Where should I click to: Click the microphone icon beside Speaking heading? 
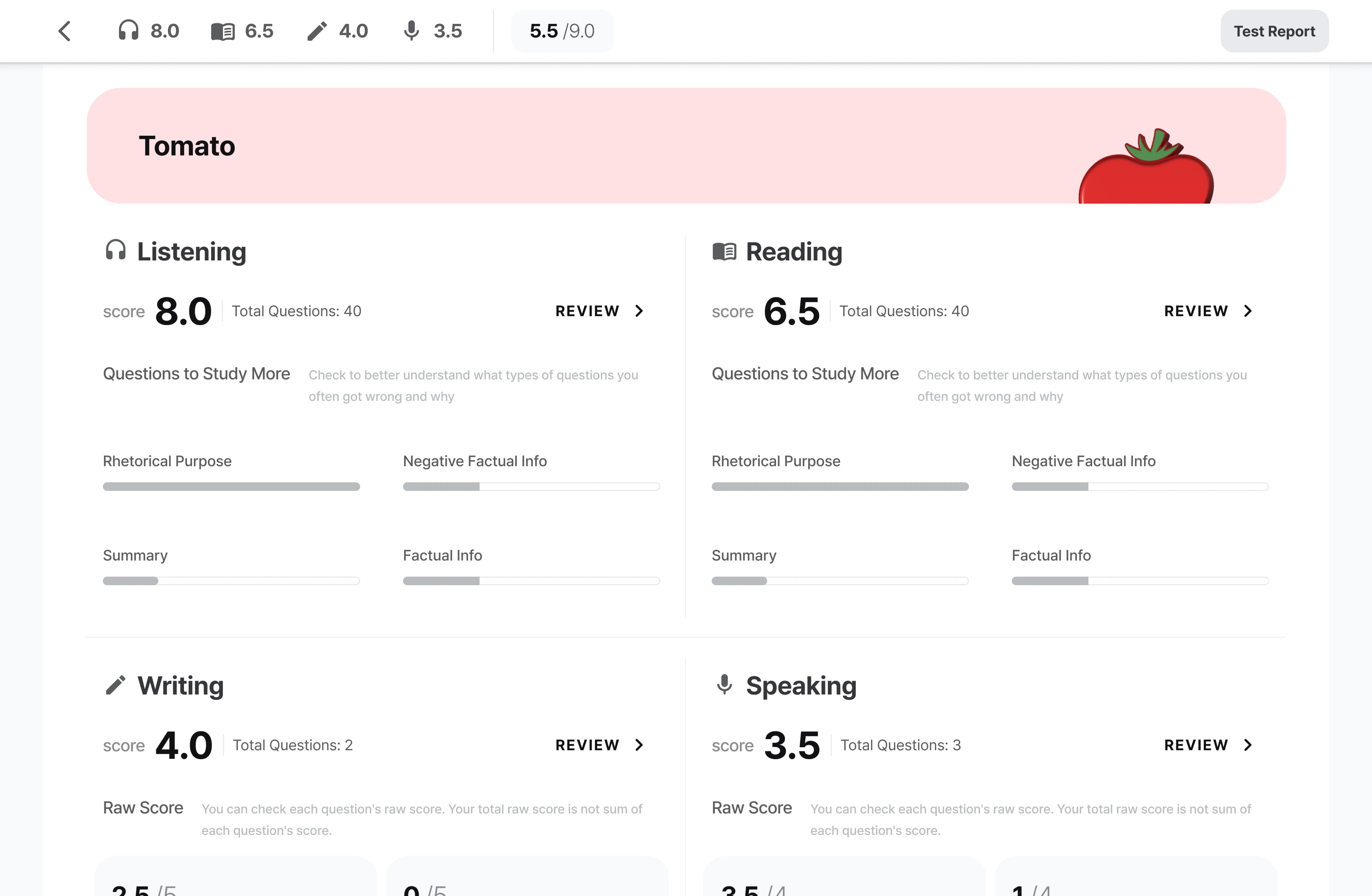click(x=725, y=685)
